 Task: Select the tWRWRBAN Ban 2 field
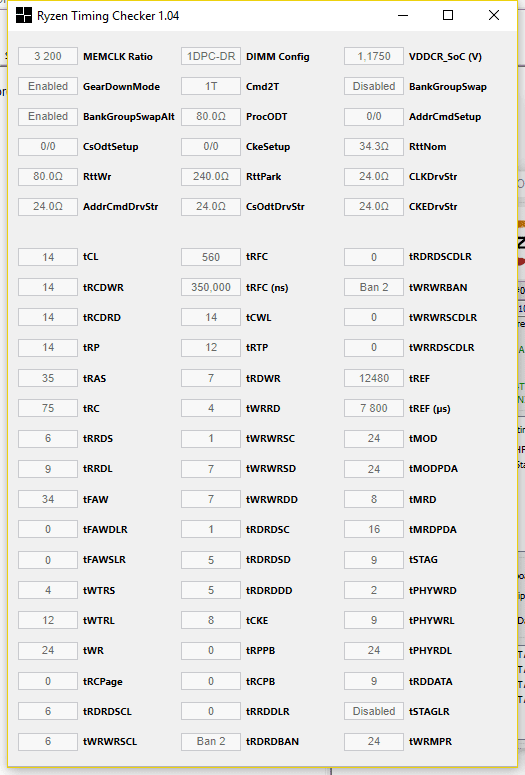point(374,287)
